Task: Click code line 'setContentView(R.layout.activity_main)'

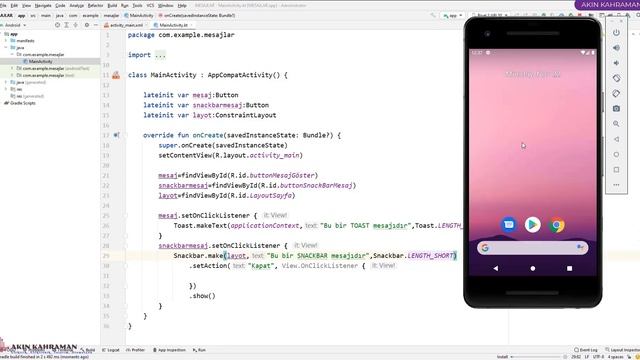Action: pyautogui.click(x=231, y=156)
